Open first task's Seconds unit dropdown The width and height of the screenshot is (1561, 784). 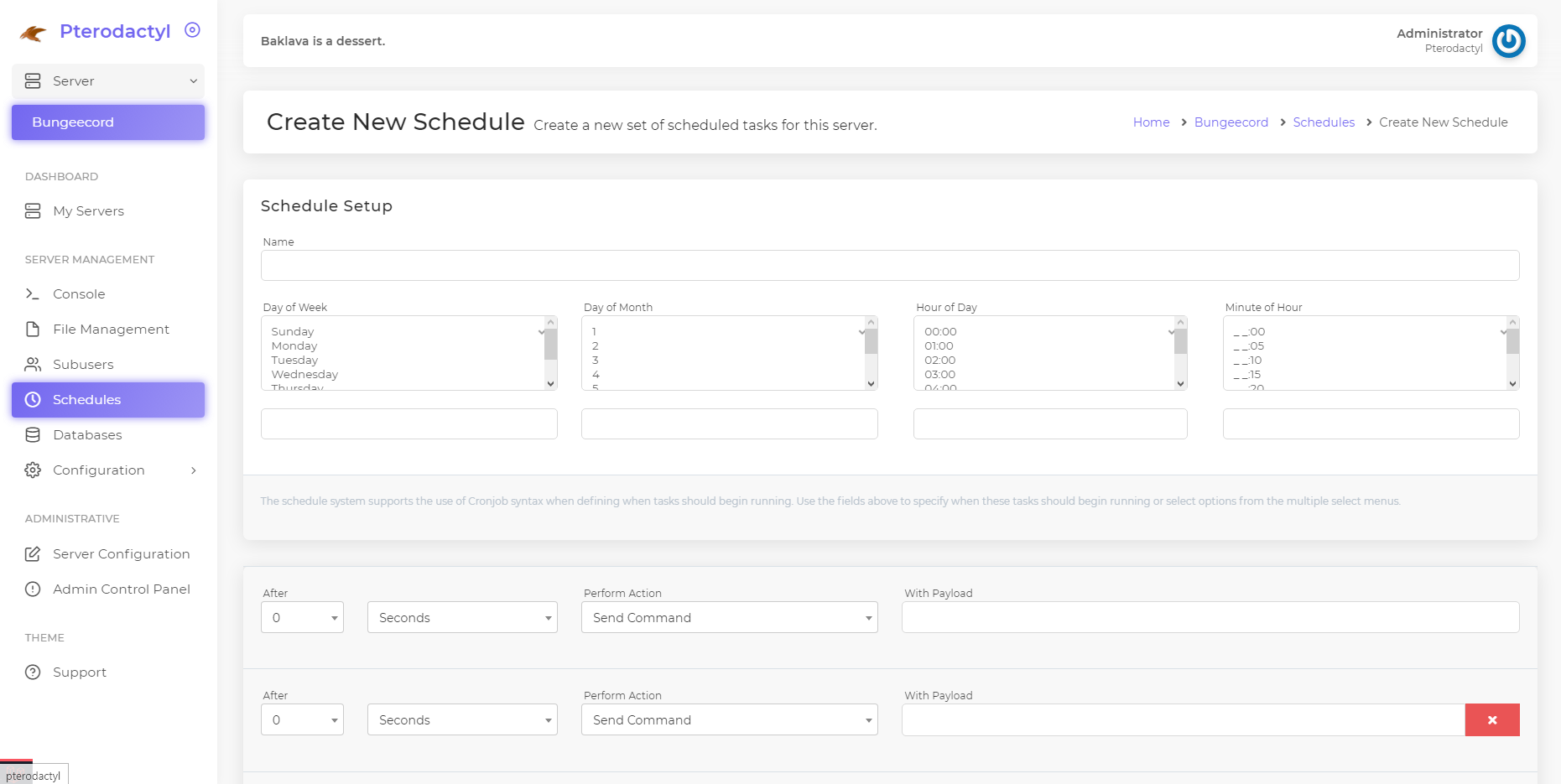tap(461, 618)
